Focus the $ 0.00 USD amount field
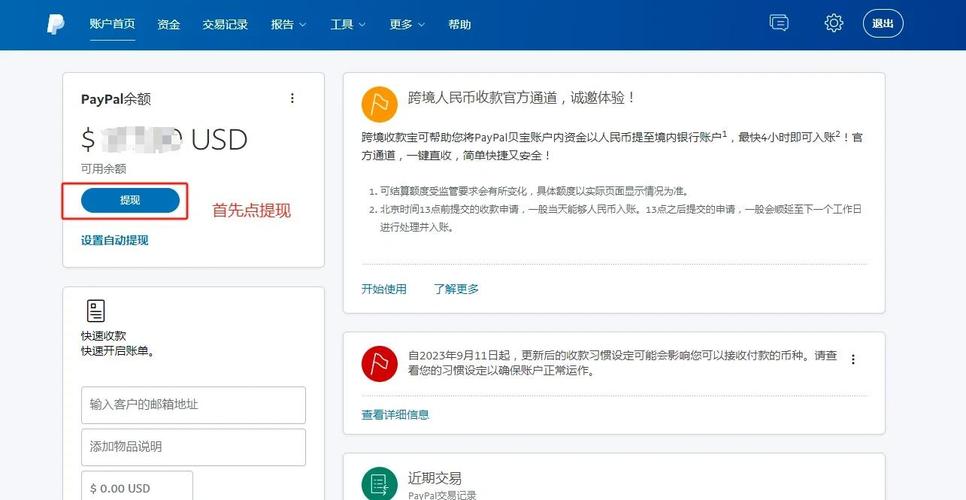 click(137, 486)
